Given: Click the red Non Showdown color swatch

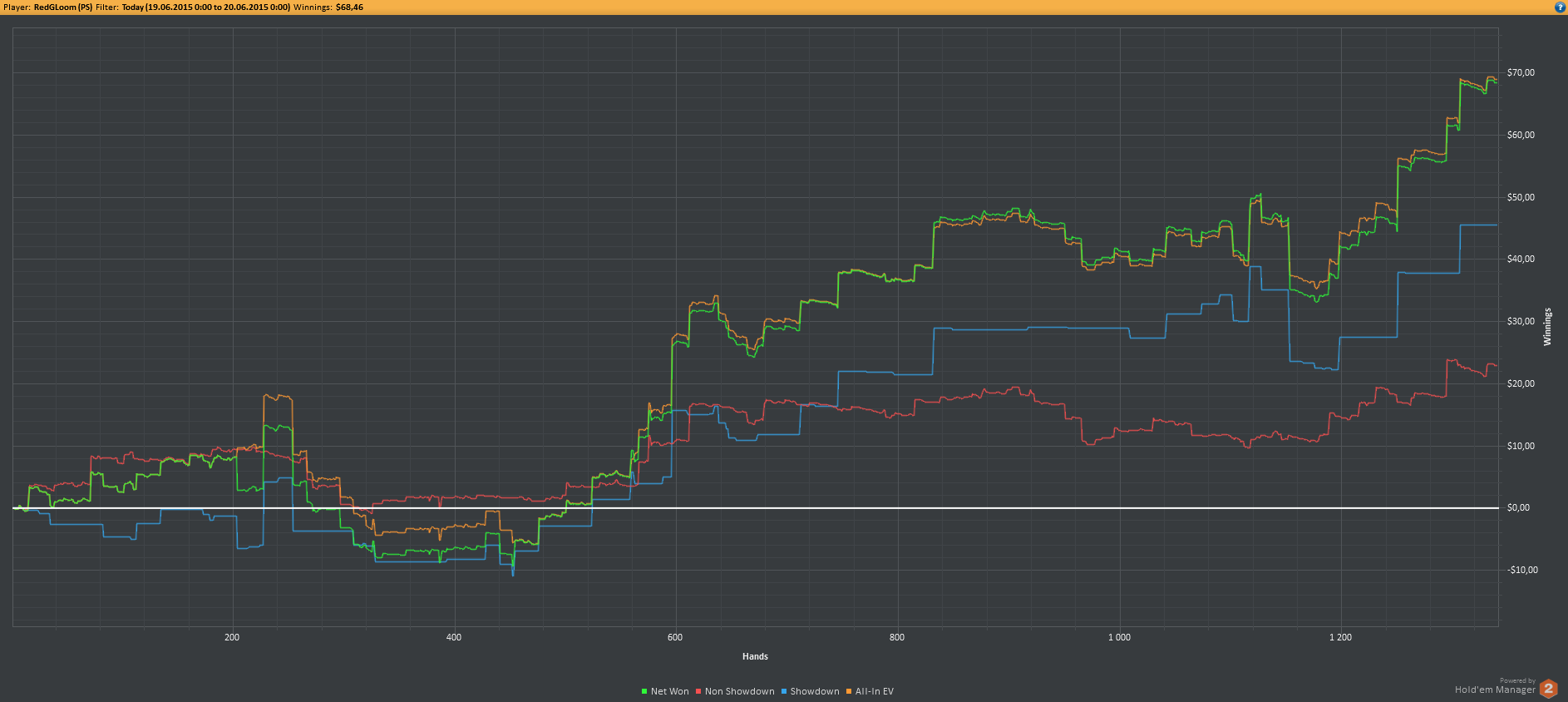Looking at the screenshot, I should pos(698,691).
